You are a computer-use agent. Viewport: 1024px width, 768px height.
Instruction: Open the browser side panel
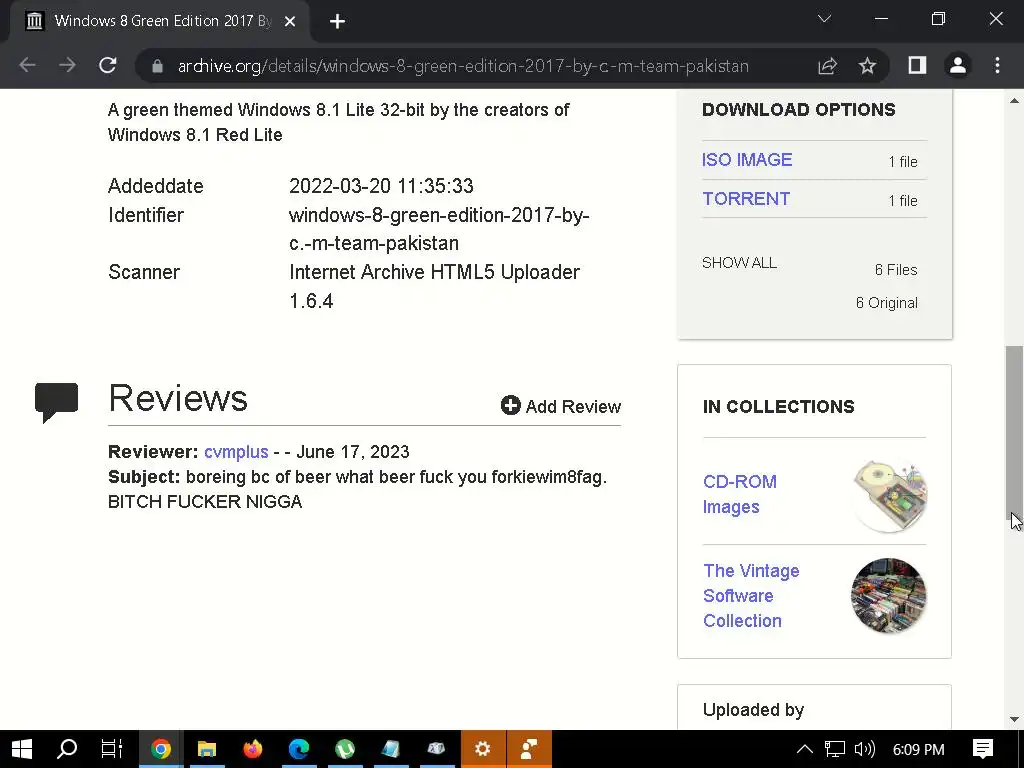point(918,65)
